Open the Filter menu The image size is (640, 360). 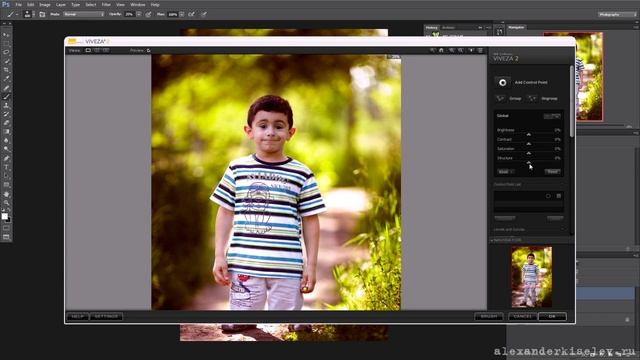click(106, 4)
